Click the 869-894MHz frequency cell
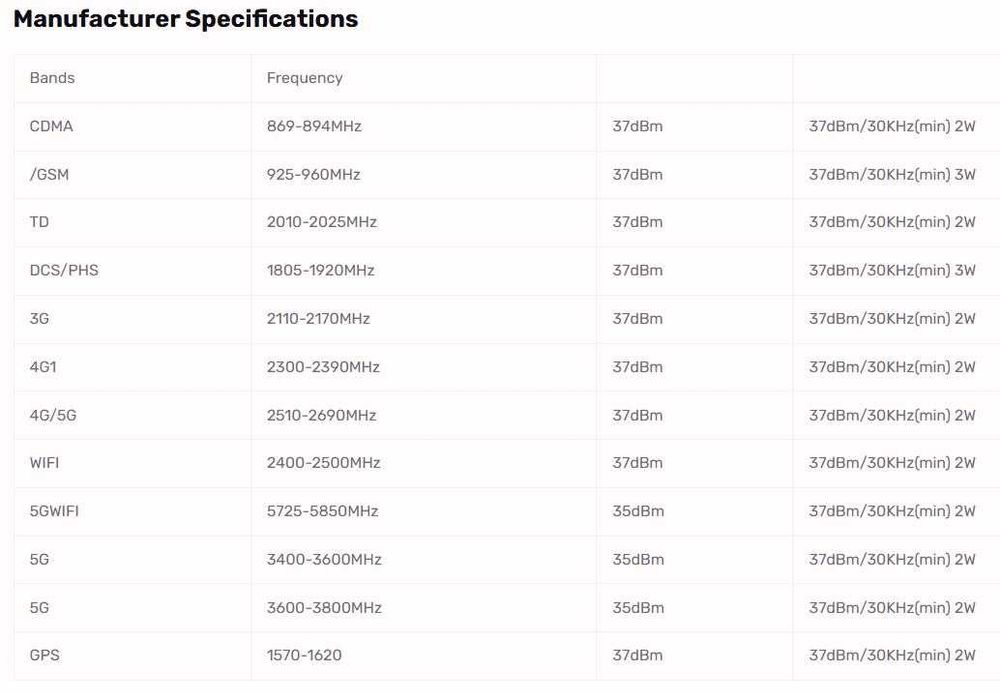 [314, 126]
